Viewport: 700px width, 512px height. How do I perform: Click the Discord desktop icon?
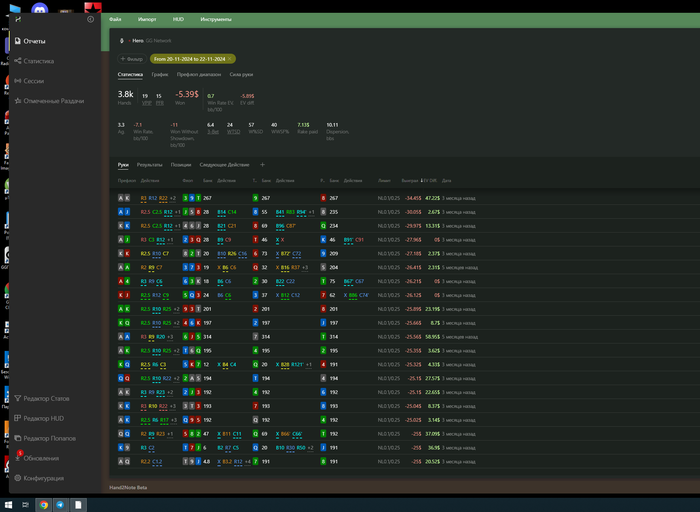(40, 8)
